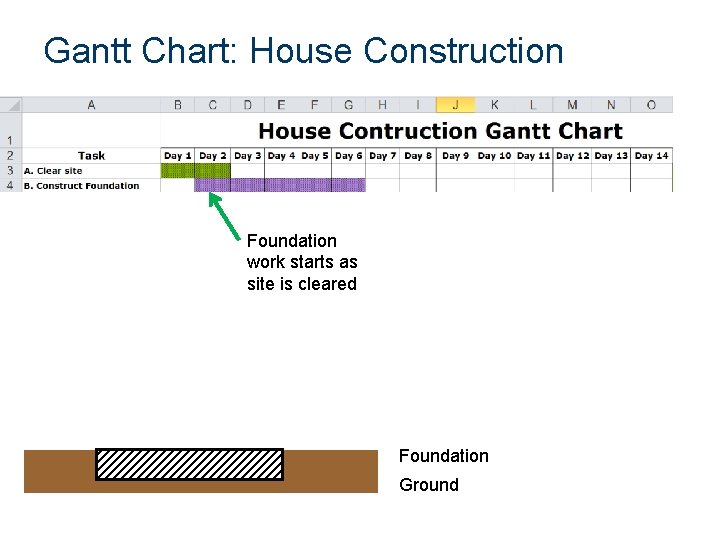The image size is (720, 540).
Task: Click the hatched foundation block in the diagram
Action: [x=189, y=465]
